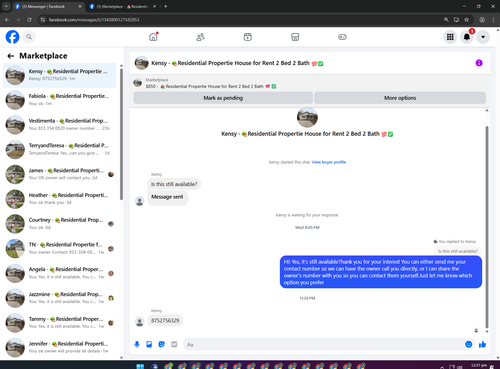Open the Friends icon in top navigation
500x369 pixels.
coord(200,37)
